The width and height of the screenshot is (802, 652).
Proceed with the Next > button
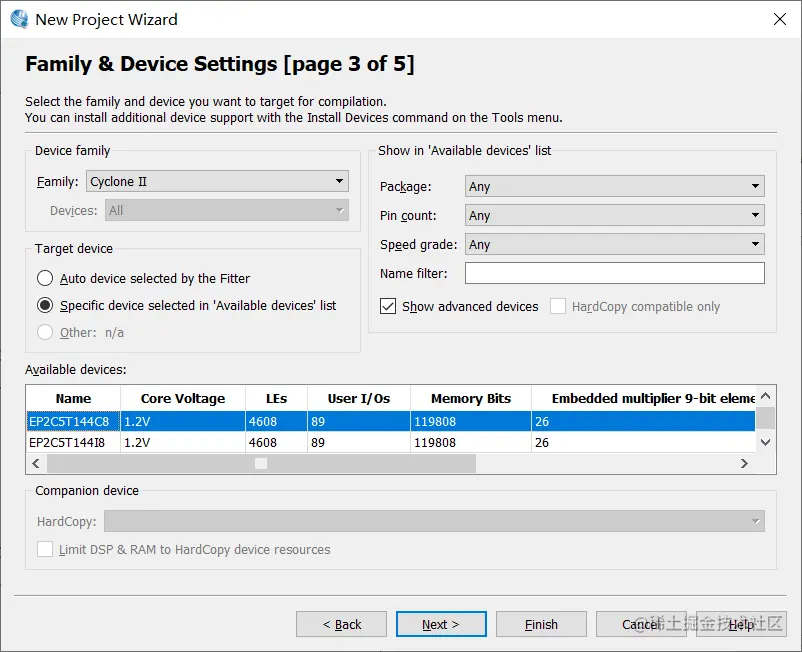pos(441,624)
